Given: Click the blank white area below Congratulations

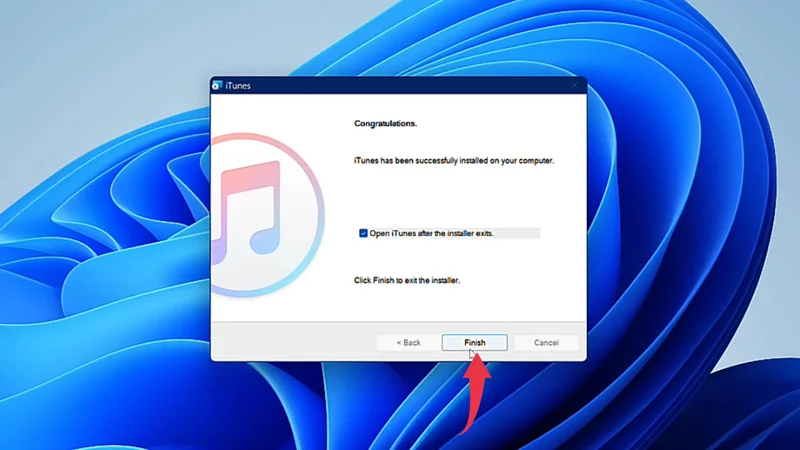Looking at the screenshot, I should (450, 195).
